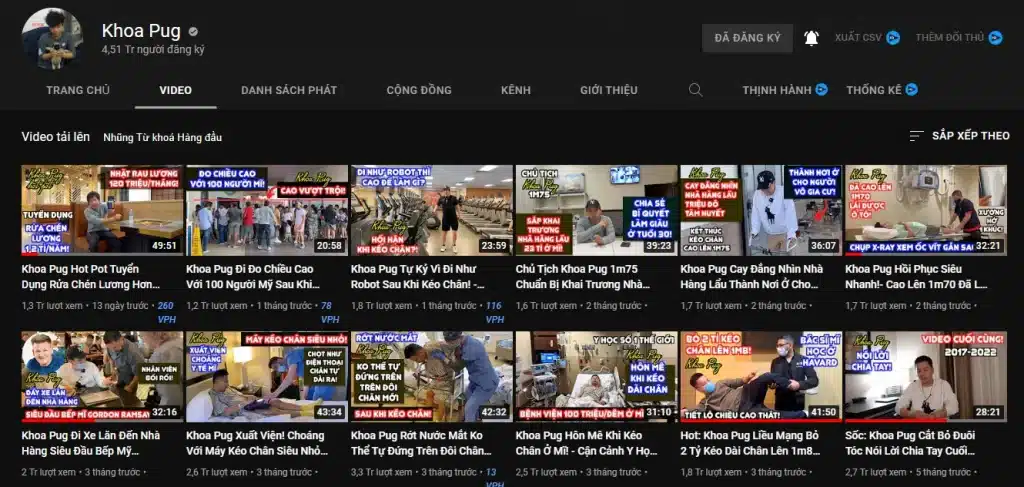Open the THỐNG KÊ tab
Viewport: 1024px width, 487px height.
(874, 90)
